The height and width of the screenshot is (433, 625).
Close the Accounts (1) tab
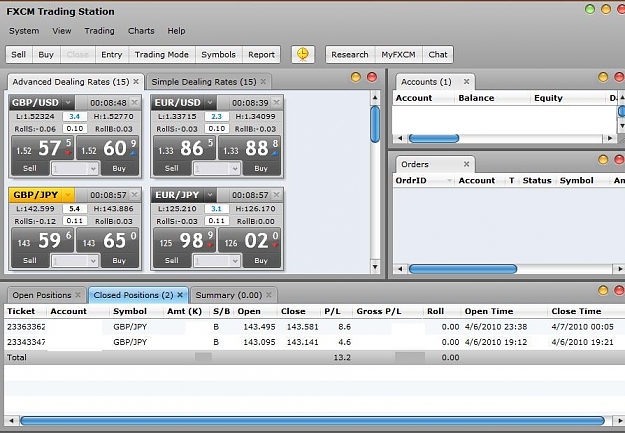tap(466, 81)
